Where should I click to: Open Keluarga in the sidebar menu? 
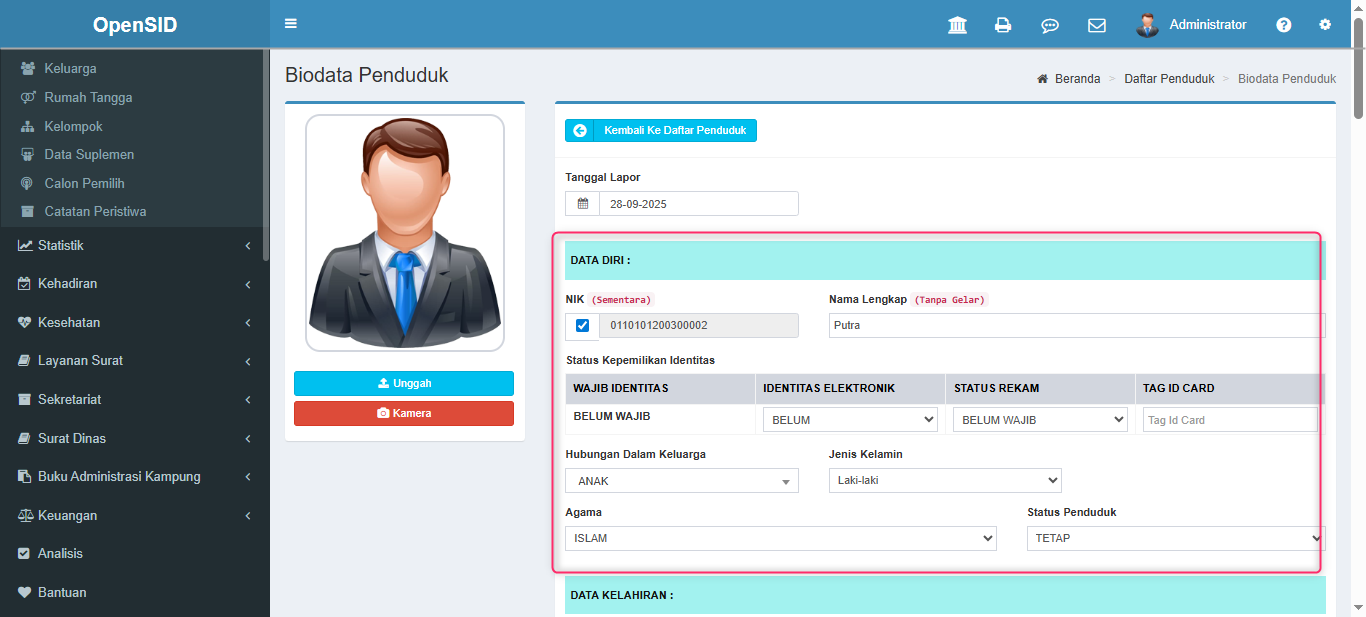(70, 69)
